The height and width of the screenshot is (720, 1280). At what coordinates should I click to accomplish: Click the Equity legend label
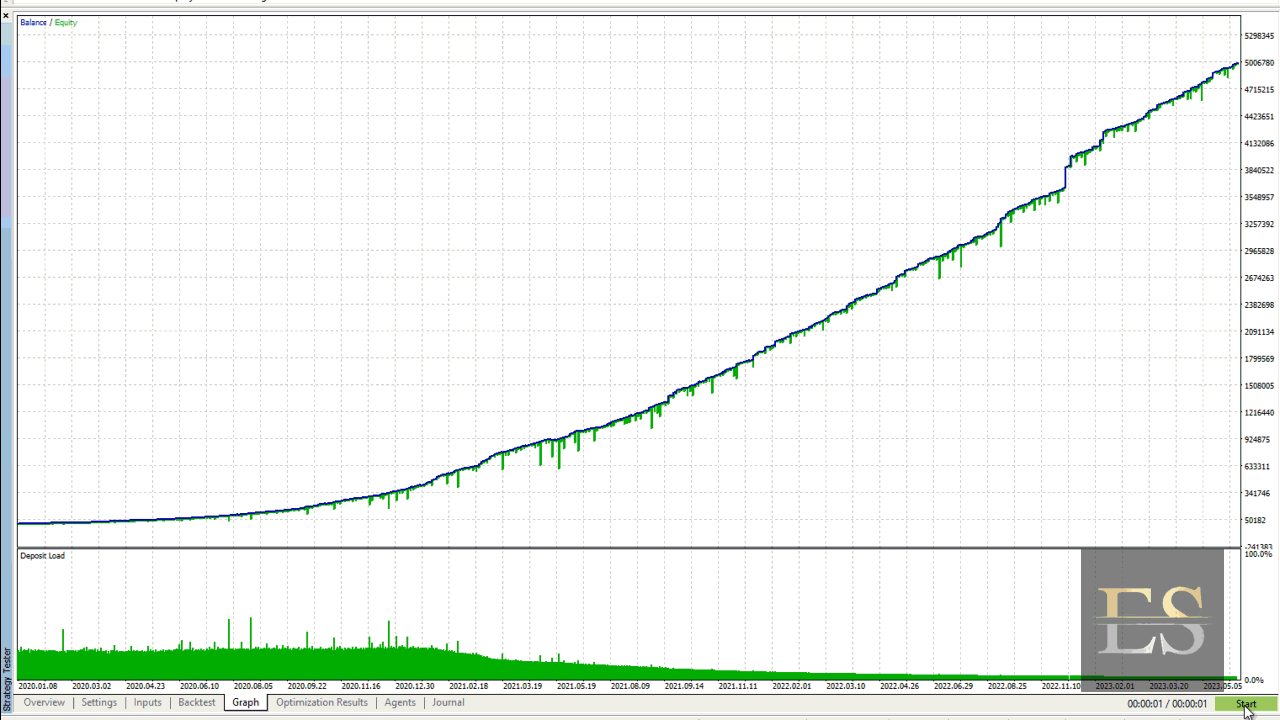tap(66, 22)
